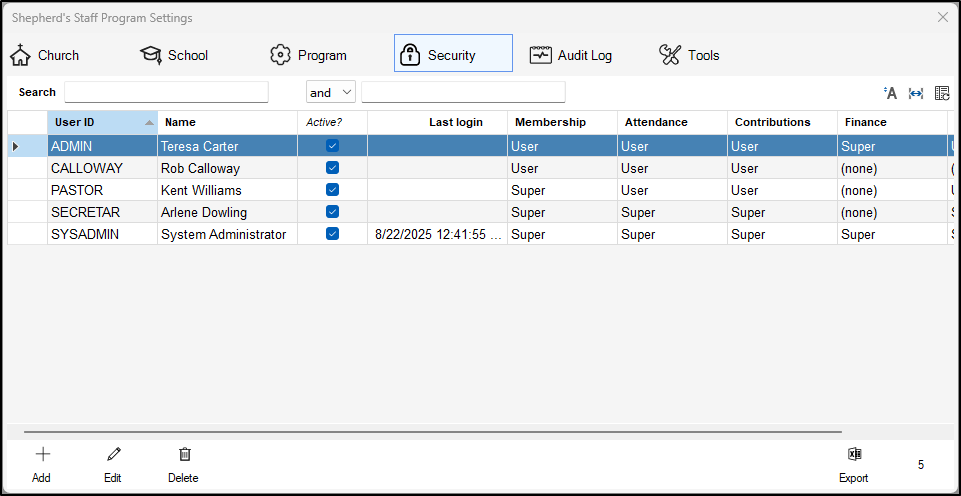This screenshot has height=496, width=961.
Task: Click Contributions User cell for PASTOR
Action: click(x=782, y=190)
